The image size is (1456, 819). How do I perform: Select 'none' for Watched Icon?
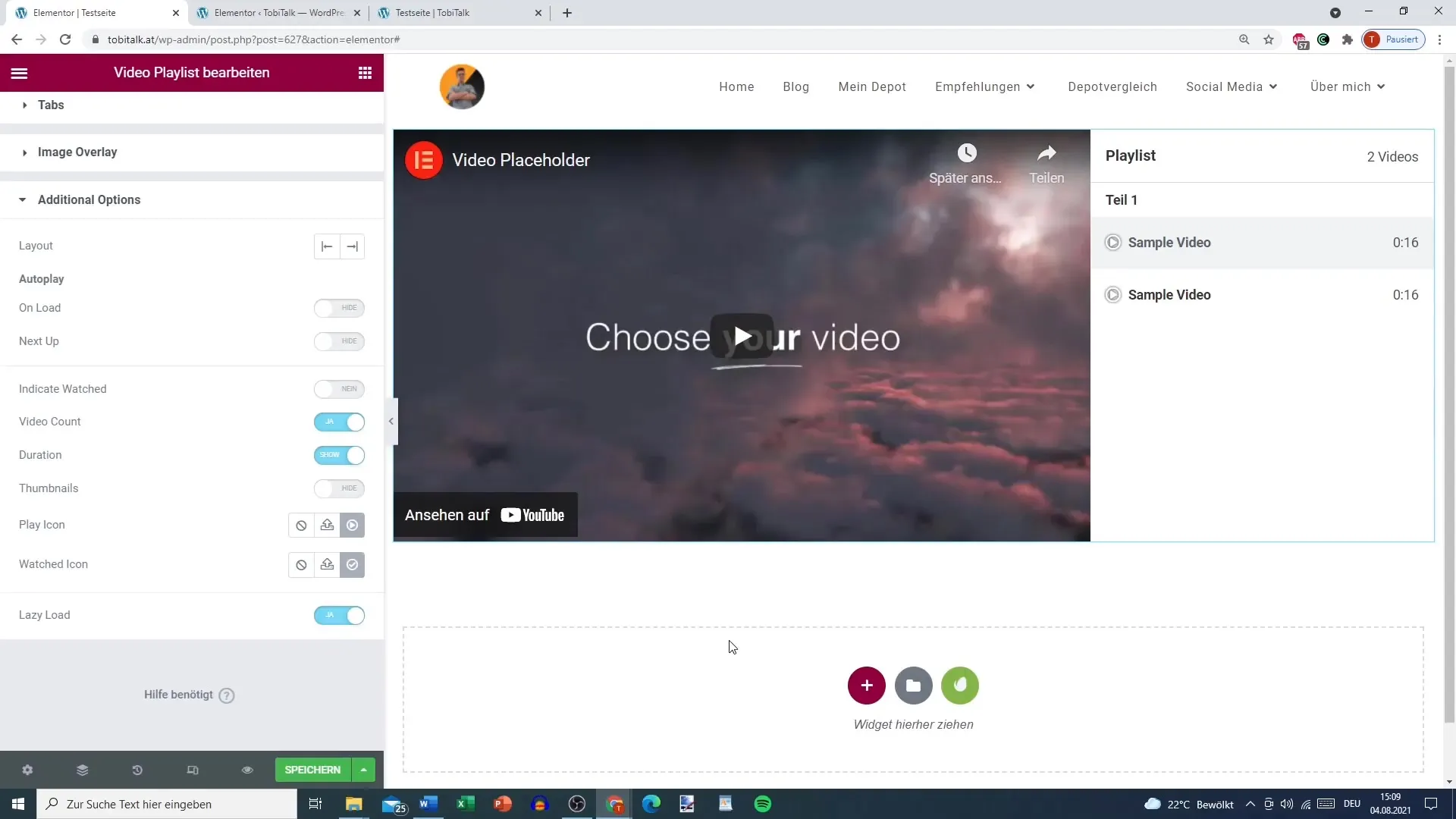tap(301, 565)
